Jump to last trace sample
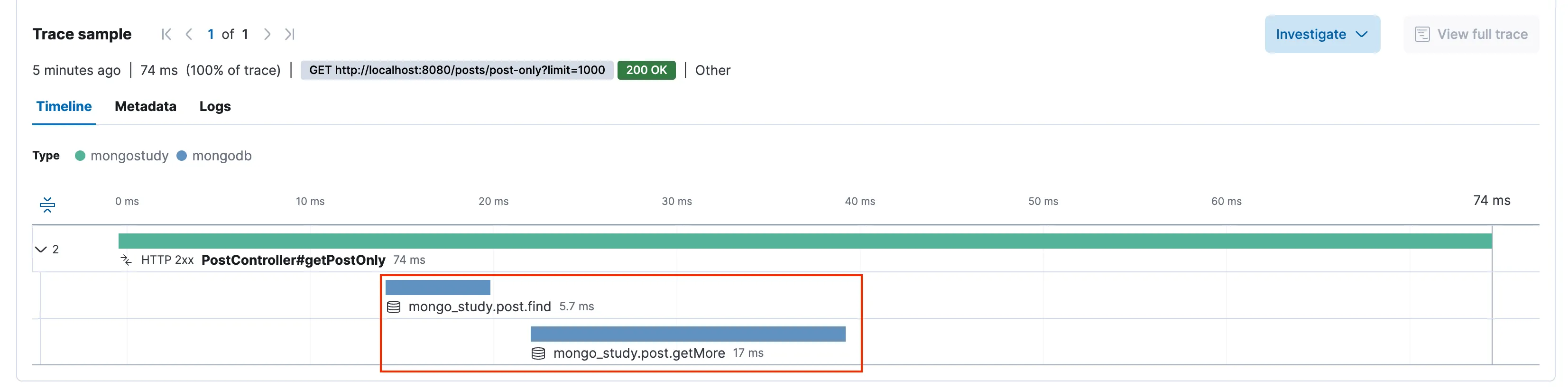 [x=290, y=34]
